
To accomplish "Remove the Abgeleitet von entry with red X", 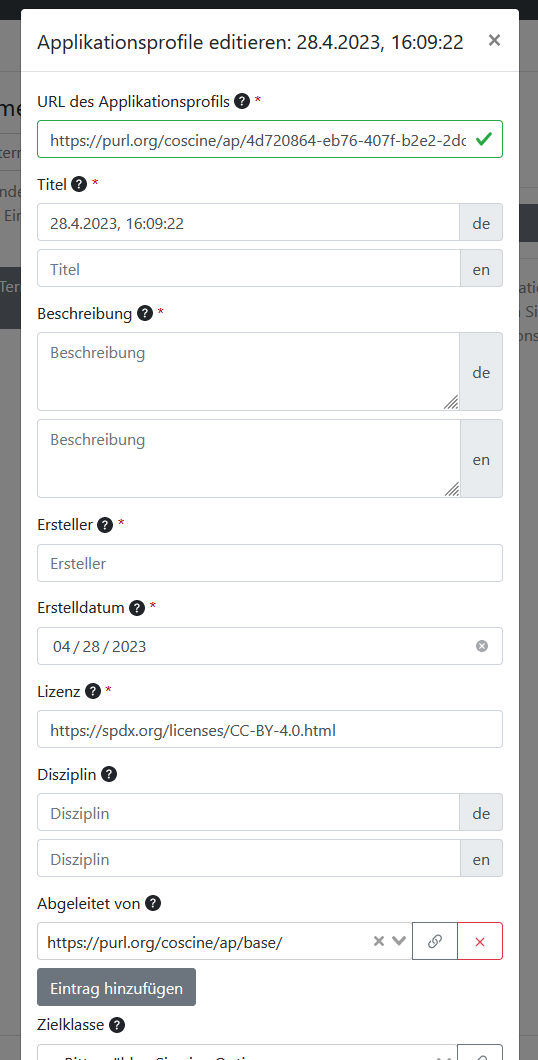I will (x=480, y=941).
